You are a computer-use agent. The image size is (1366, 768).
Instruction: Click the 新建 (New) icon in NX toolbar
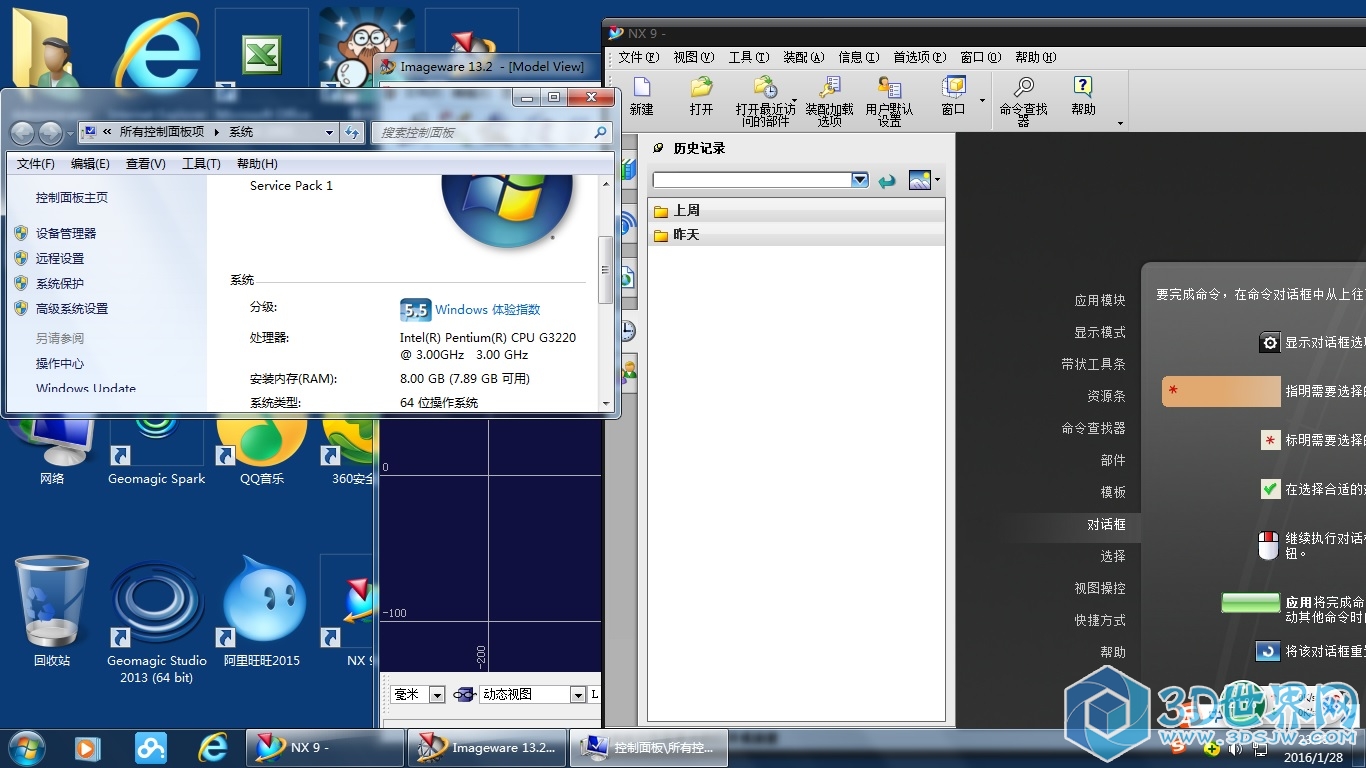641,87
